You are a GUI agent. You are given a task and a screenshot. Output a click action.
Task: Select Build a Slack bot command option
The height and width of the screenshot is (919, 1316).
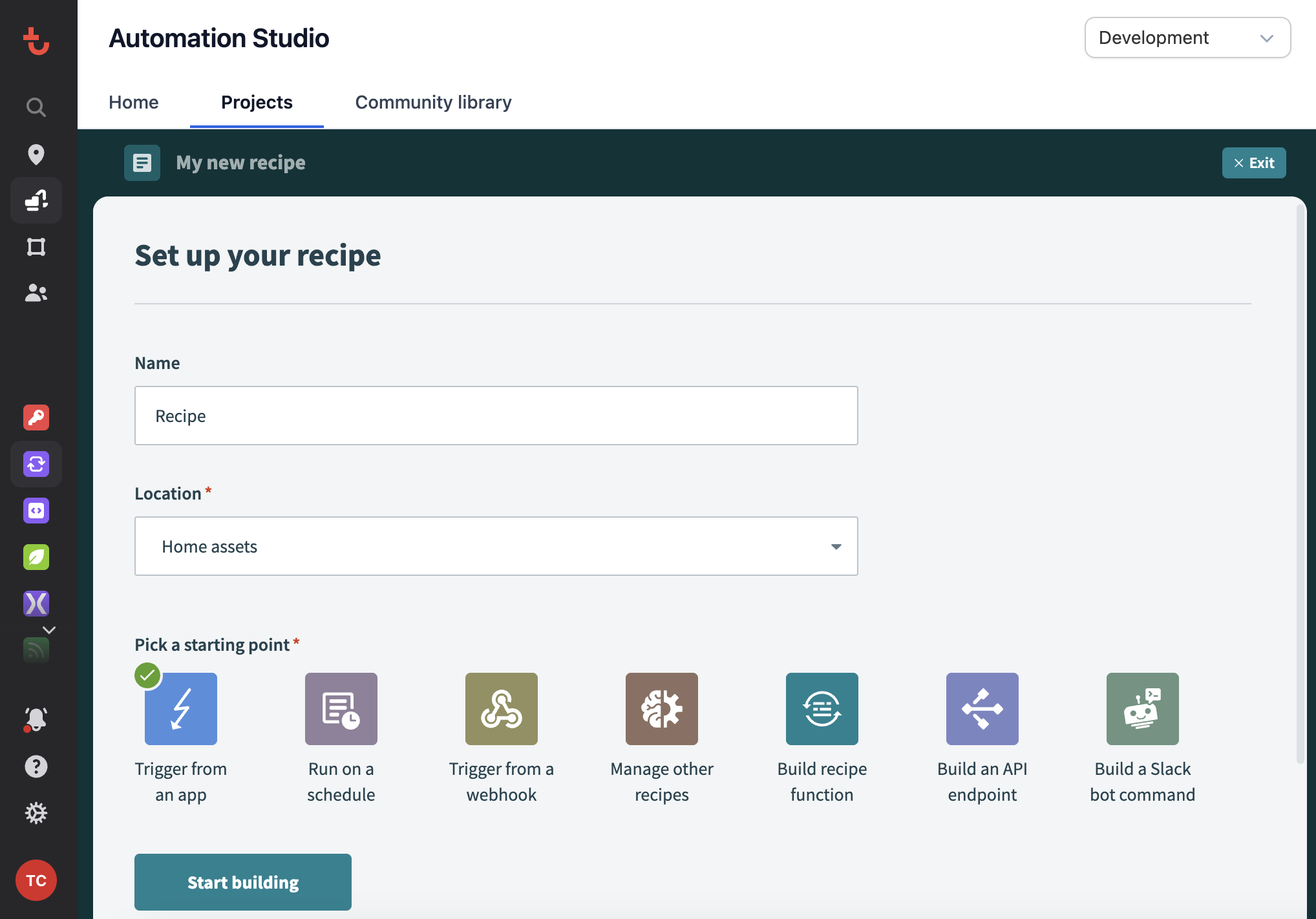1142,708
